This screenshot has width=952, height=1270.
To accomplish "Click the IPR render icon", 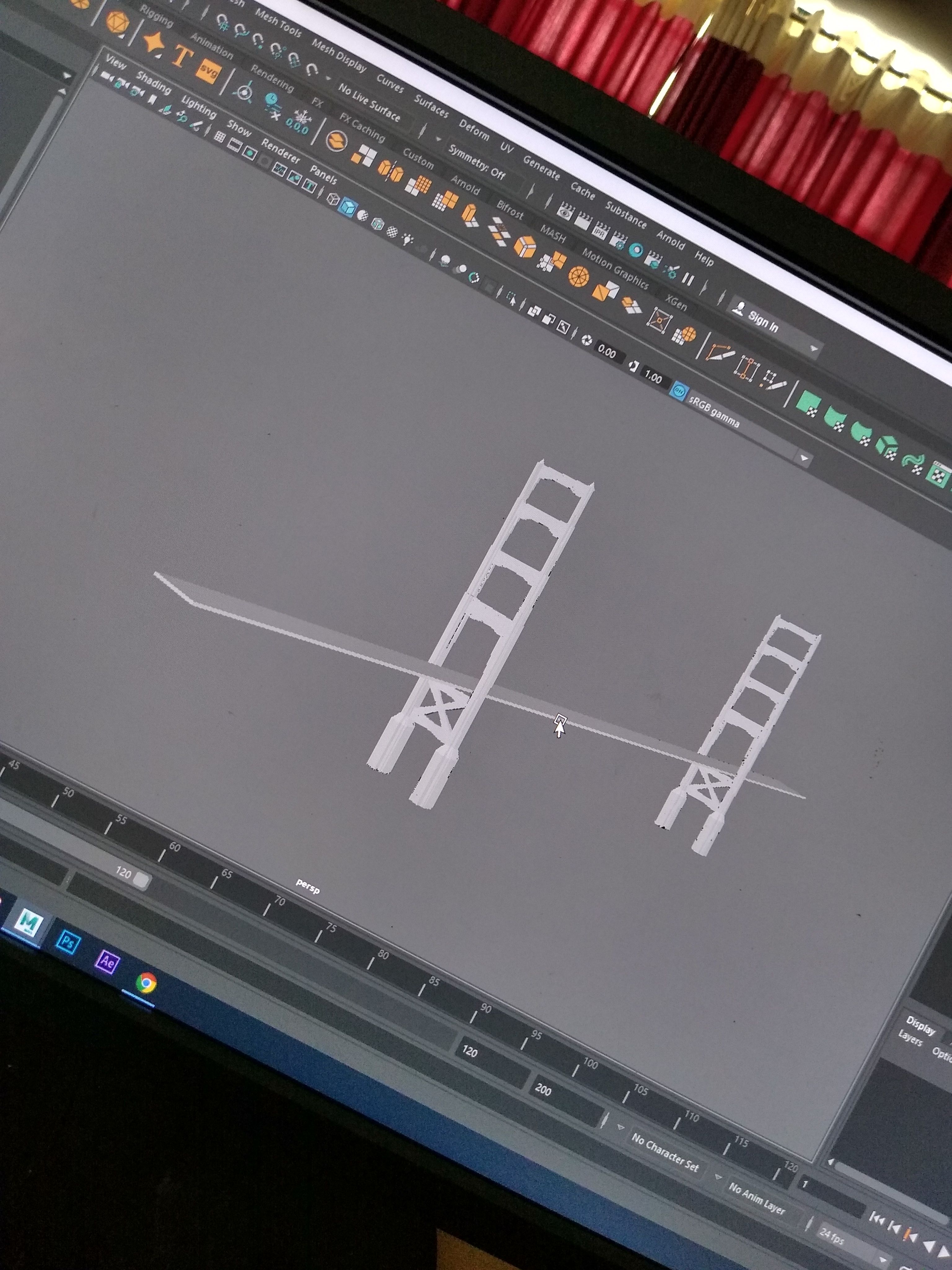I will 602,230.
